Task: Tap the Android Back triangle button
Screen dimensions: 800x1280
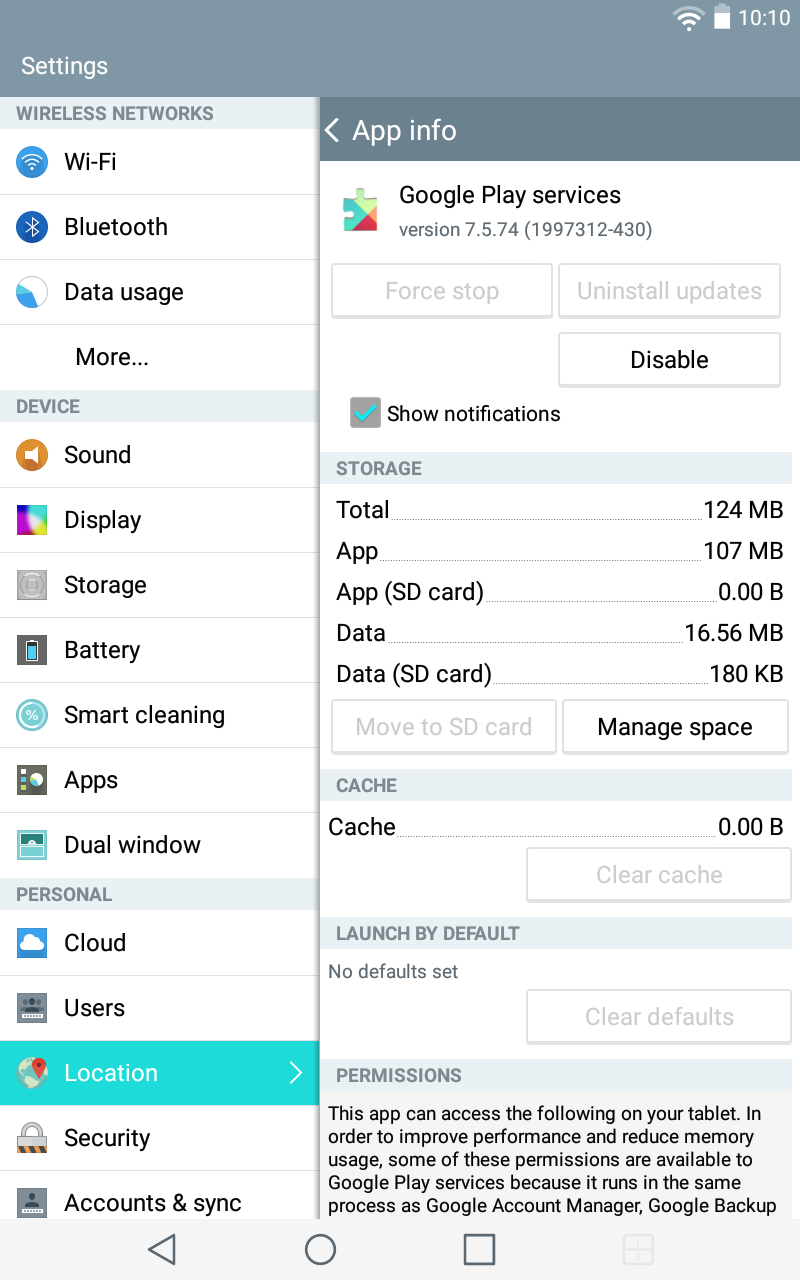Action: 162,1249
